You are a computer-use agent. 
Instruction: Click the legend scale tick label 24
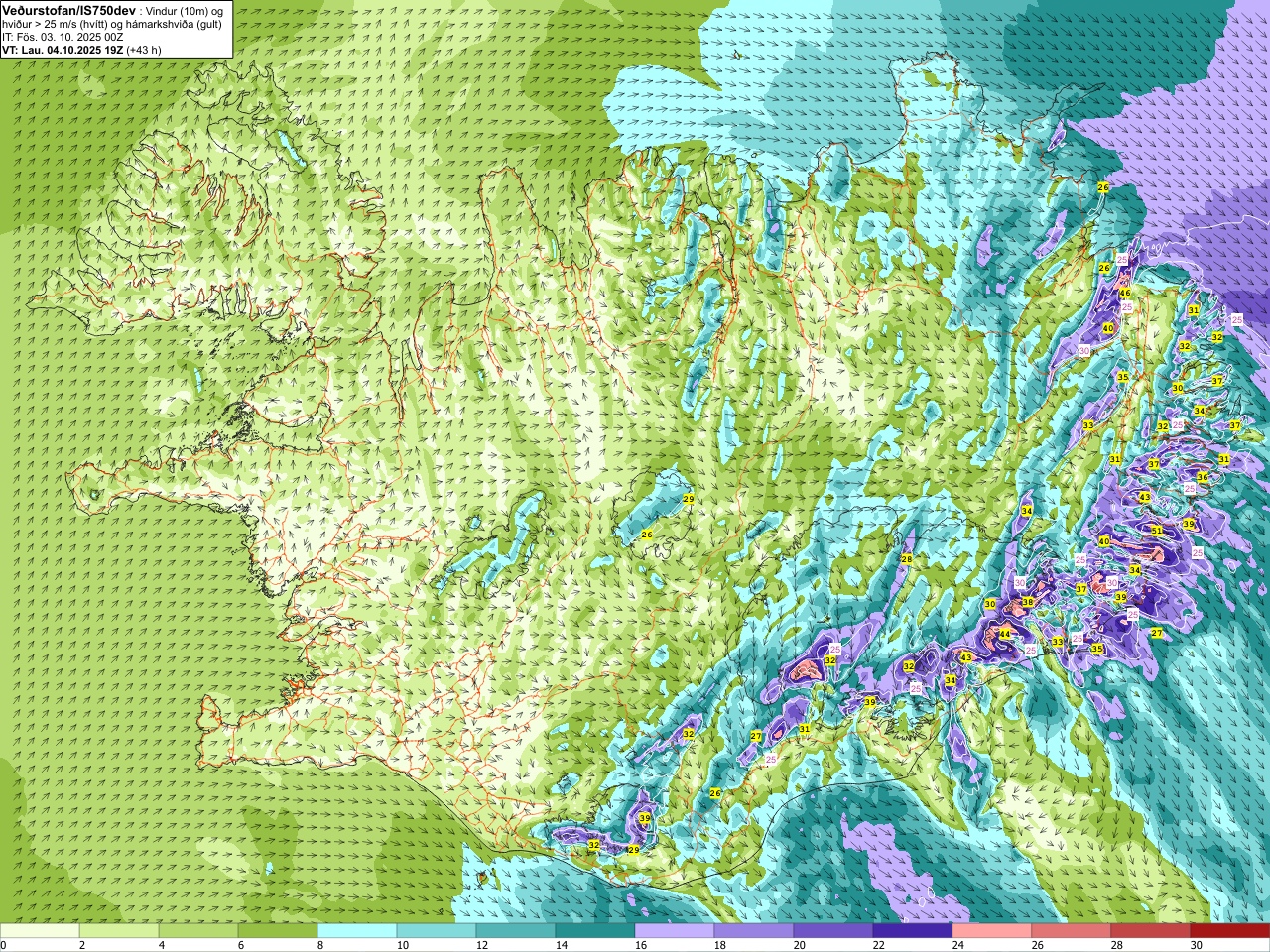pos(958,945)
